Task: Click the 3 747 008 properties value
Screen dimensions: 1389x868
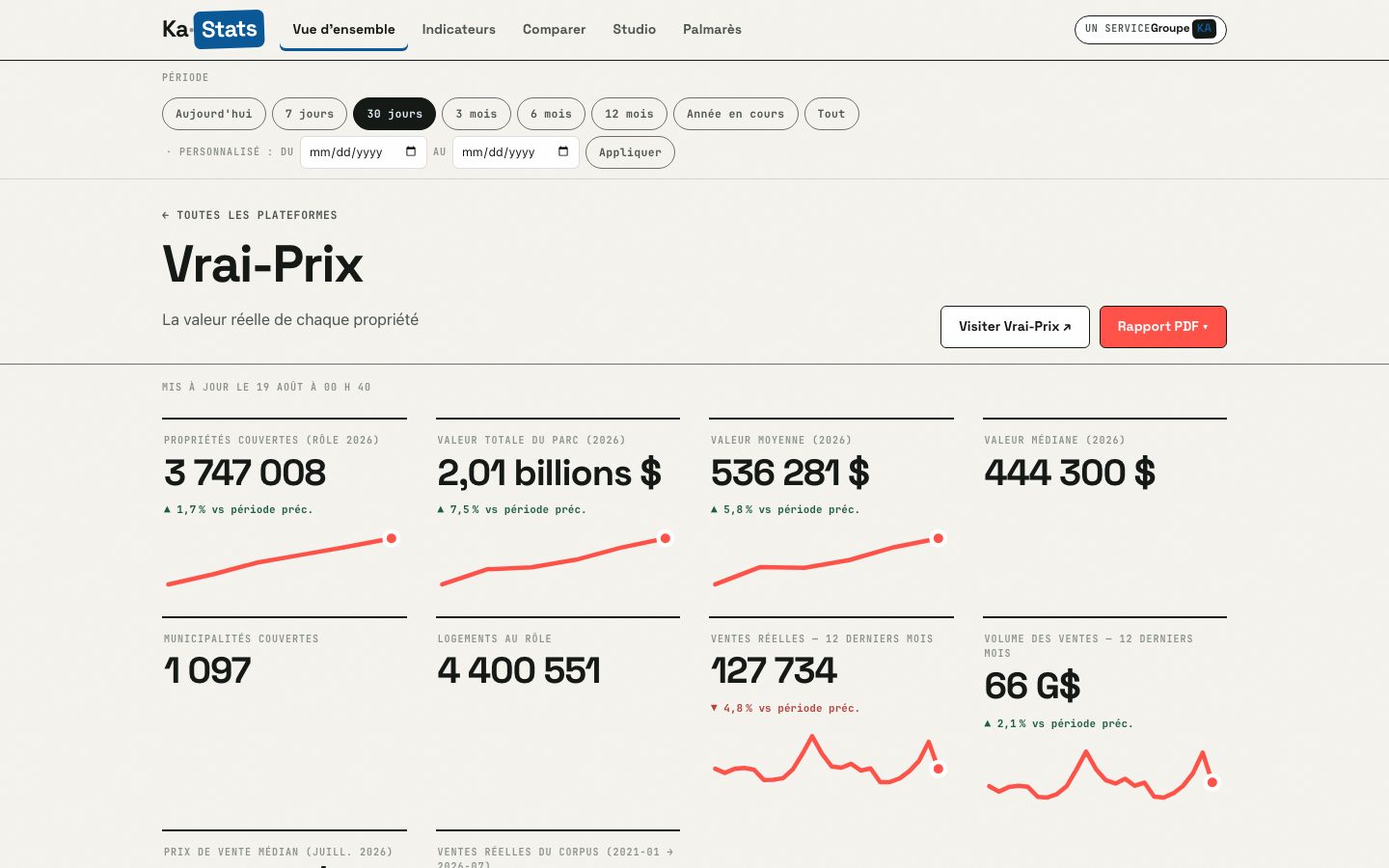Action: (x=245, y=473)
